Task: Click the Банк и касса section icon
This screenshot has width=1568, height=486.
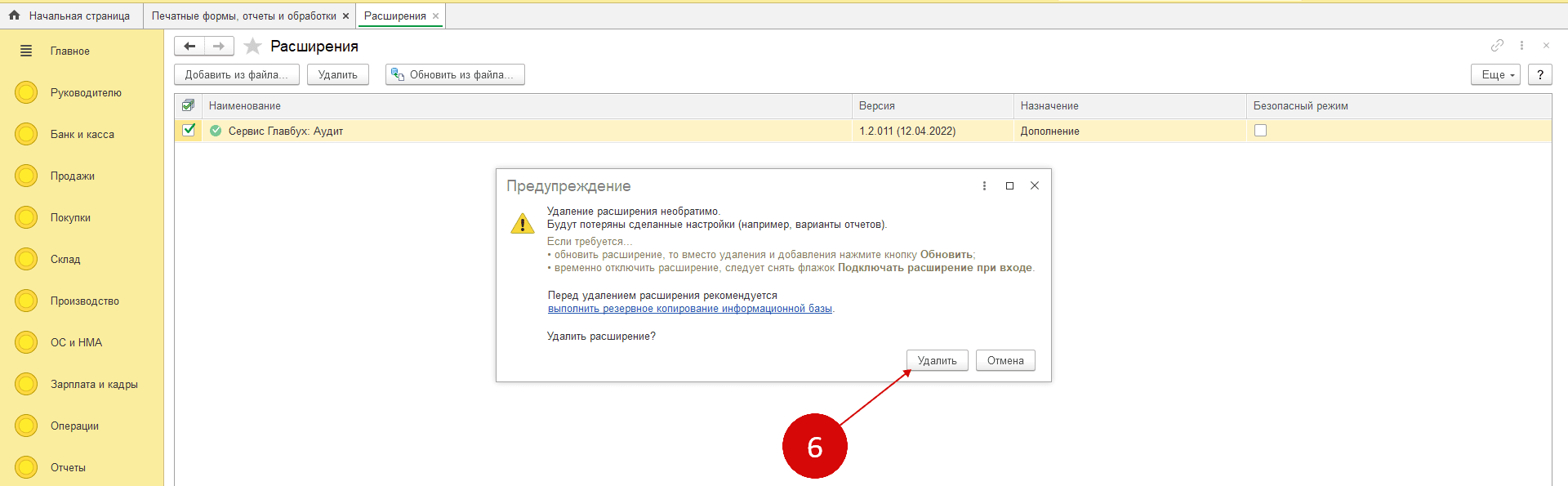Action: coord(26,134)
